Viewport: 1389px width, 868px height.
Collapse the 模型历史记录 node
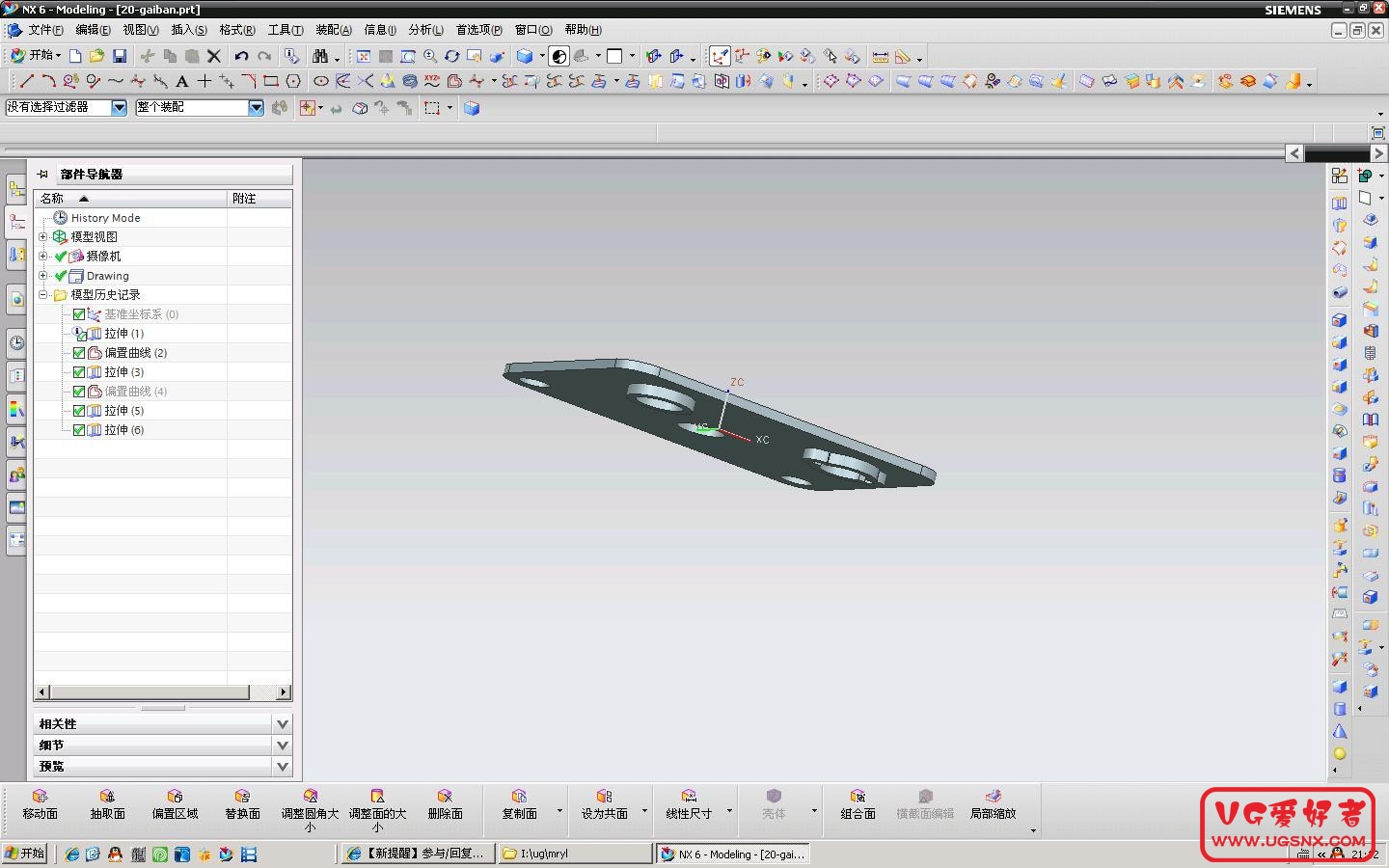click(42, 295)
